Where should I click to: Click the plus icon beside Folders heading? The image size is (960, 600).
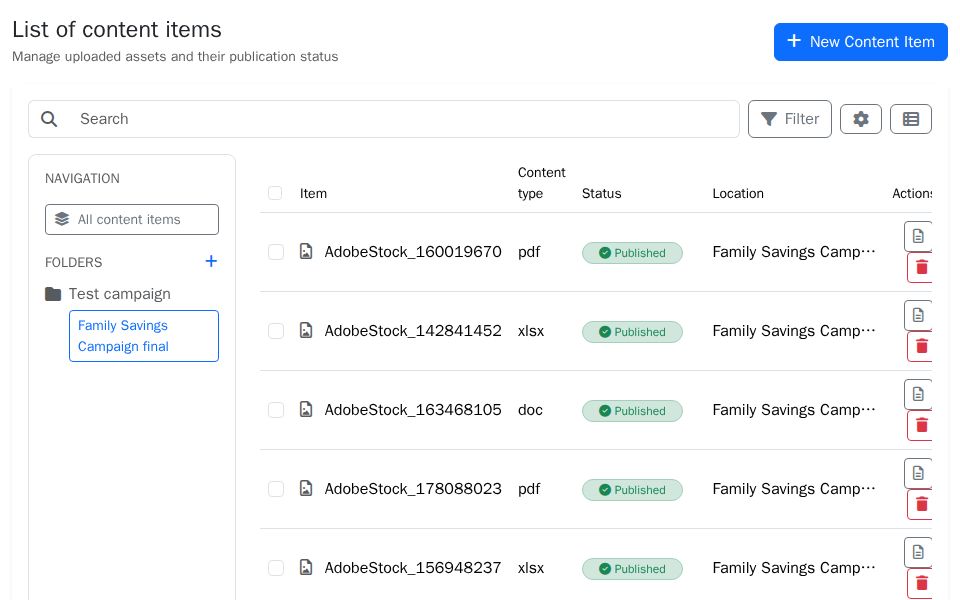coord(211,261)
